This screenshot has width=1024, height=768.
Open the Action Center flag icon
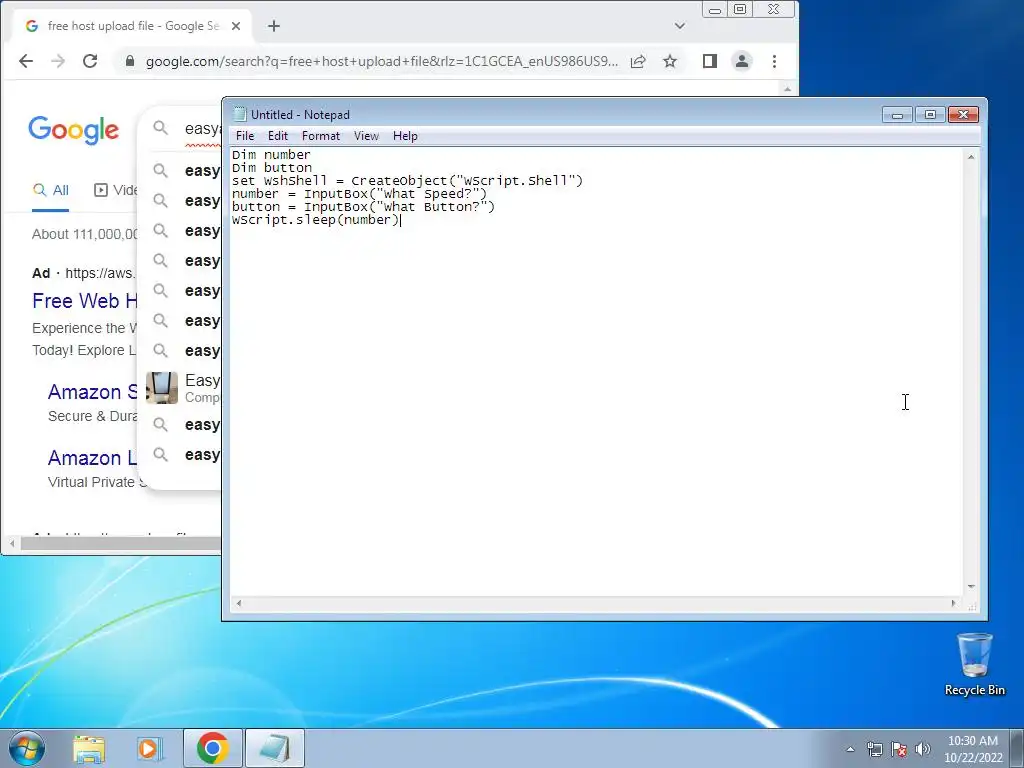[899, 749]
